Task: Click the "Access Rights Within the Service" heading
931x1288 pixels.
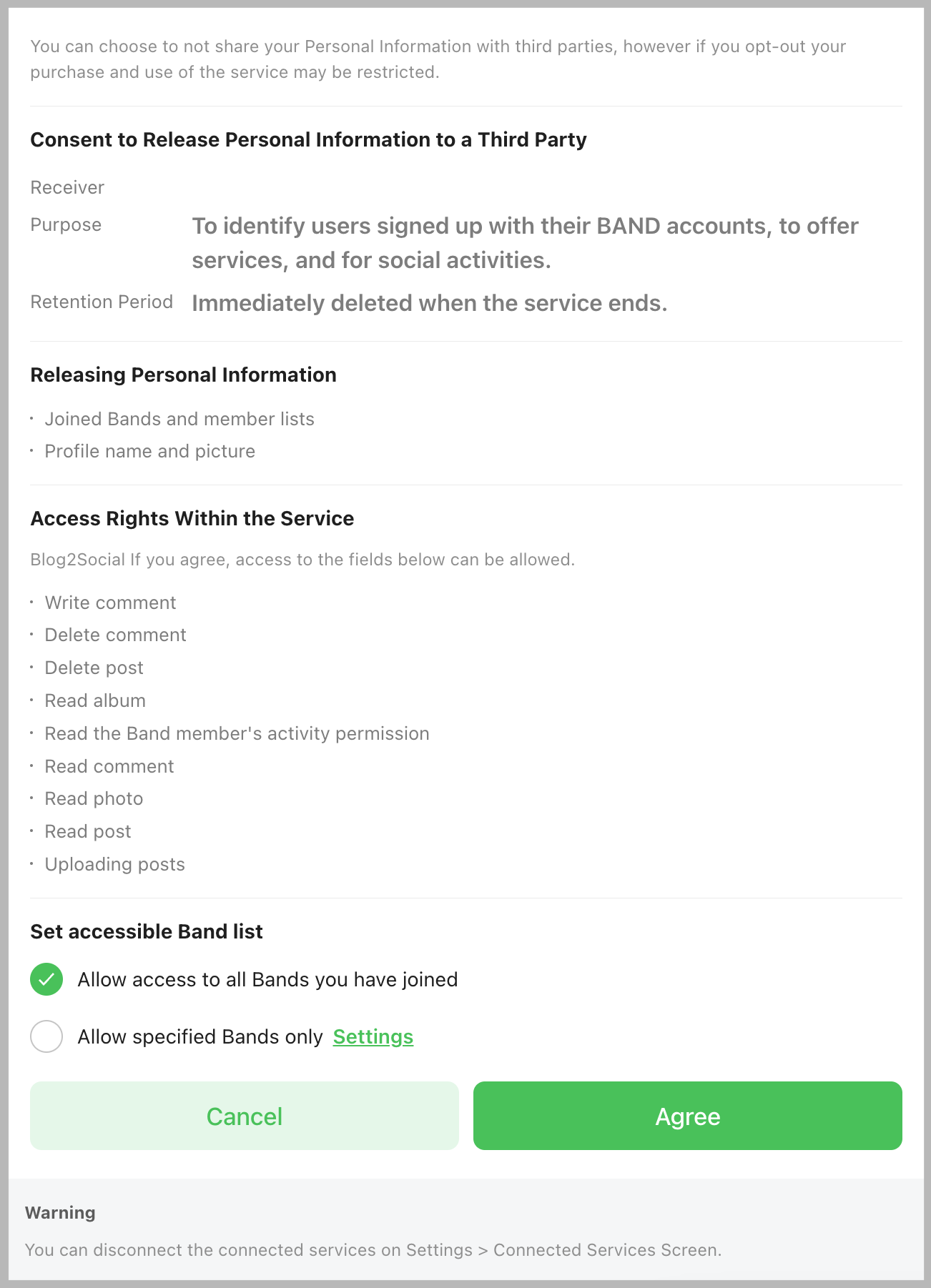Action: pos(192,518)
